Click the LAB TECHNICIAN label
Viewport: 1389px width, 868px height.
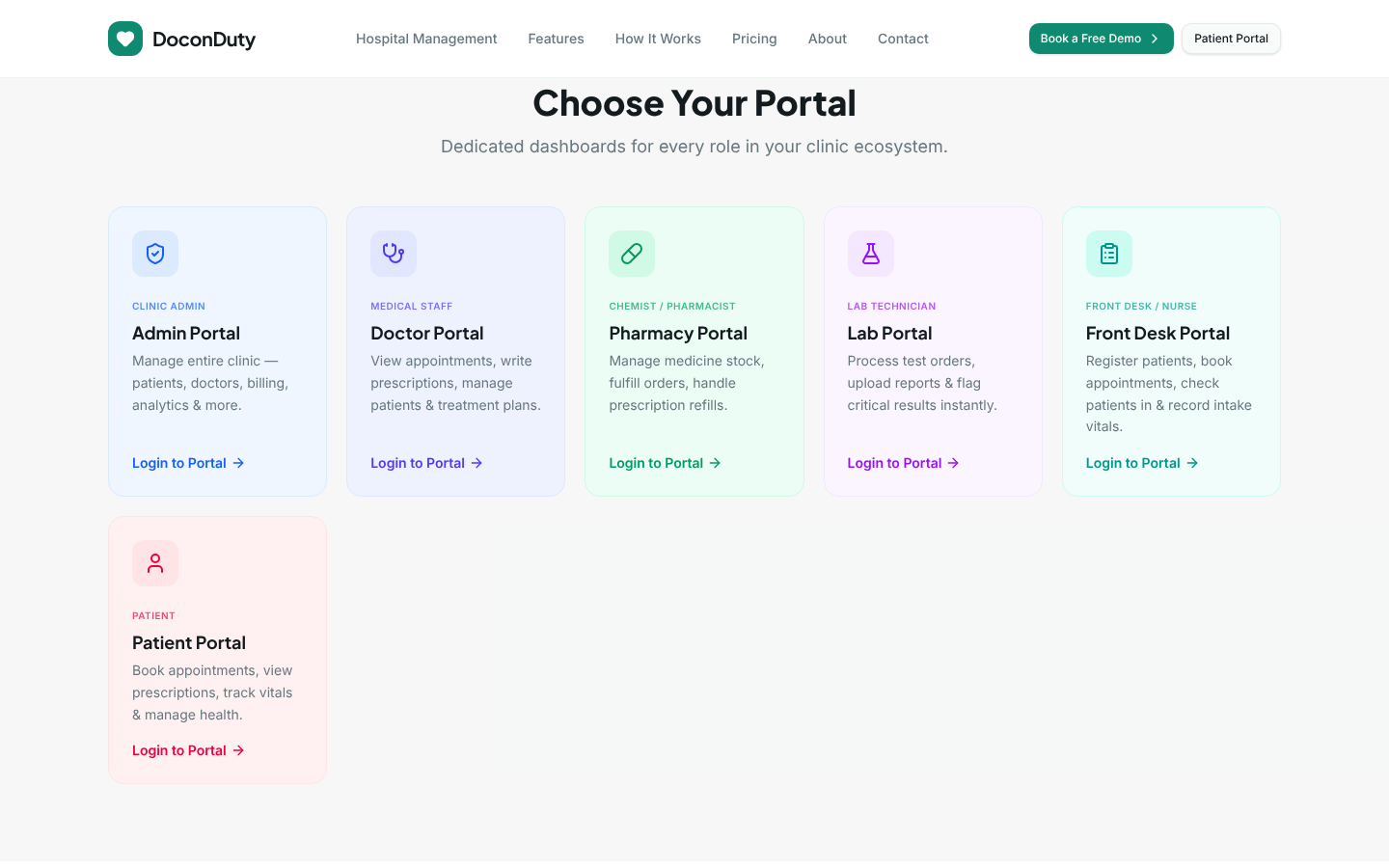click(x=892, y=306)
